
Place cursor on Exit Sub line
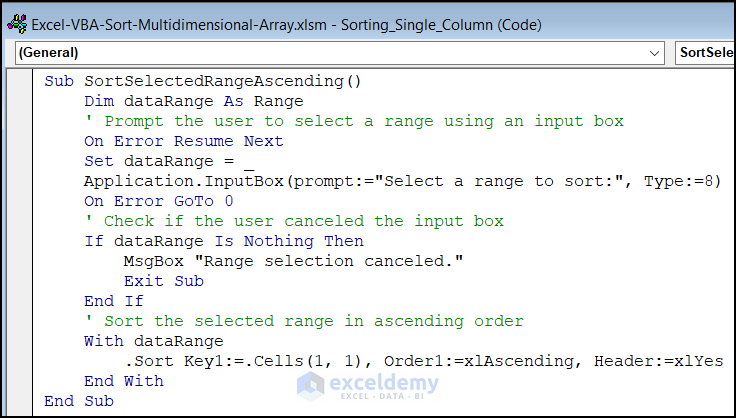pyautogui.click(x=163, y=281)
